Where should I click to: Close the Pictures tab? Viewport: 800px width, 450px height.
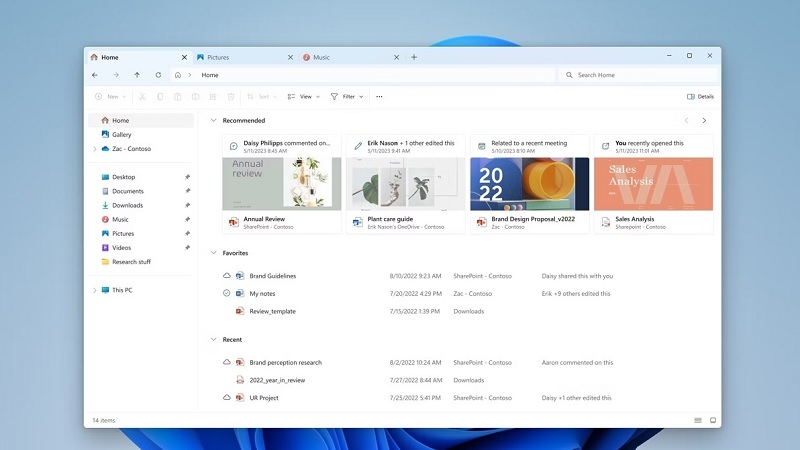coord(290,57)
